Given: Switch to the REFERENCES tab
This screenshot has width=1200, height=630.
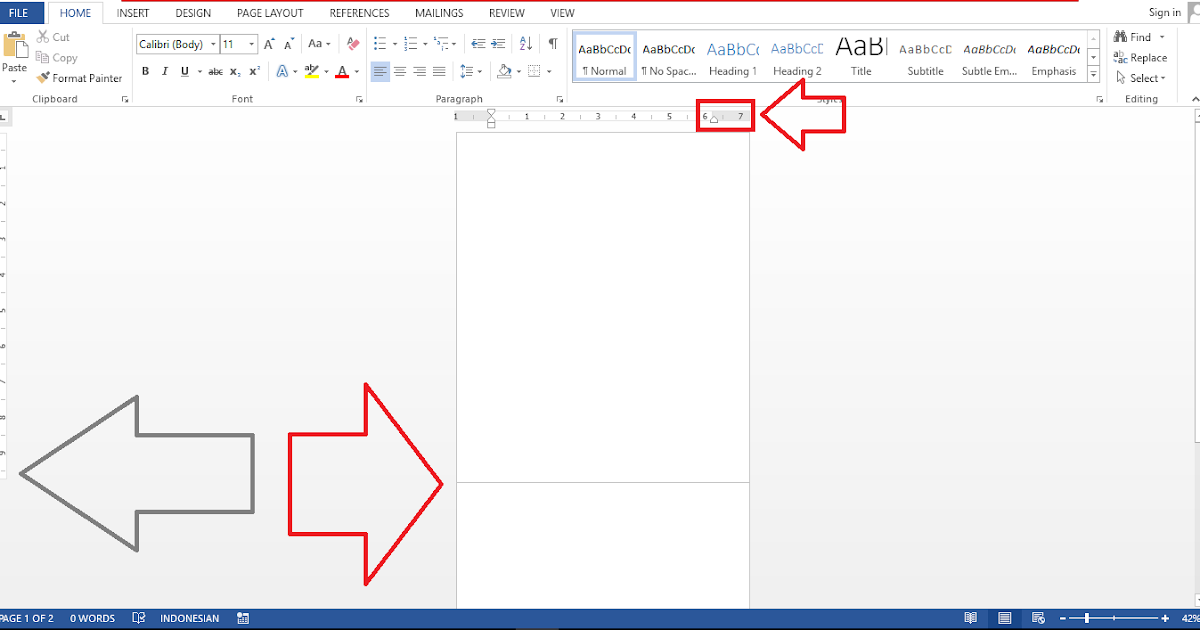Looking at the screenshot, I should (x=359, y=13).
